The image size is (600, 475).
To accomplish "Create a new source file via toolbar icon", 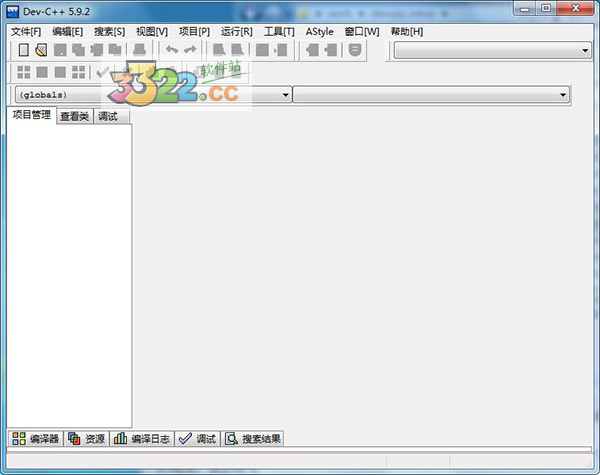I will pos(24,50).
